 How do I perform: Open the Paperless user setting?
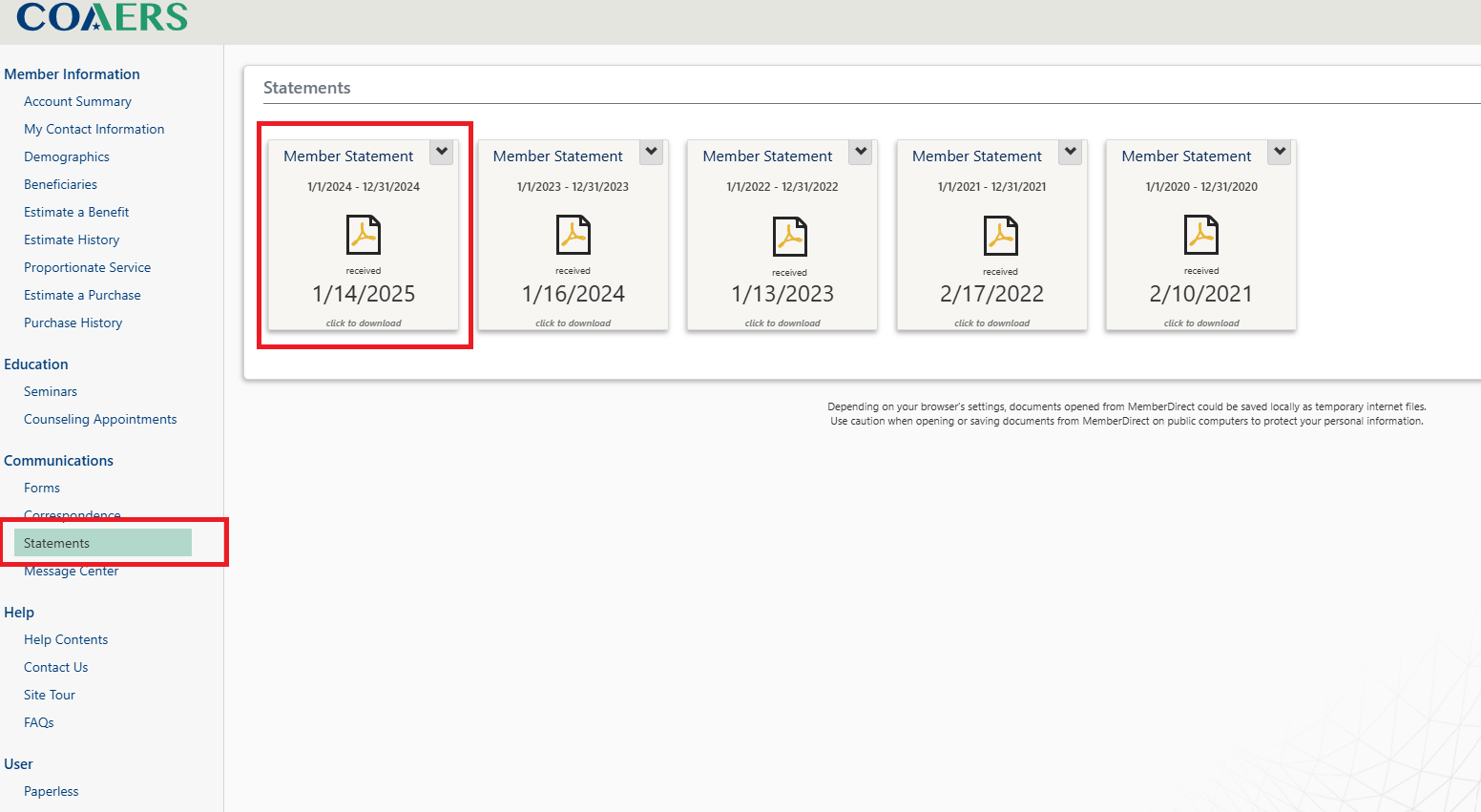(52, 791)
